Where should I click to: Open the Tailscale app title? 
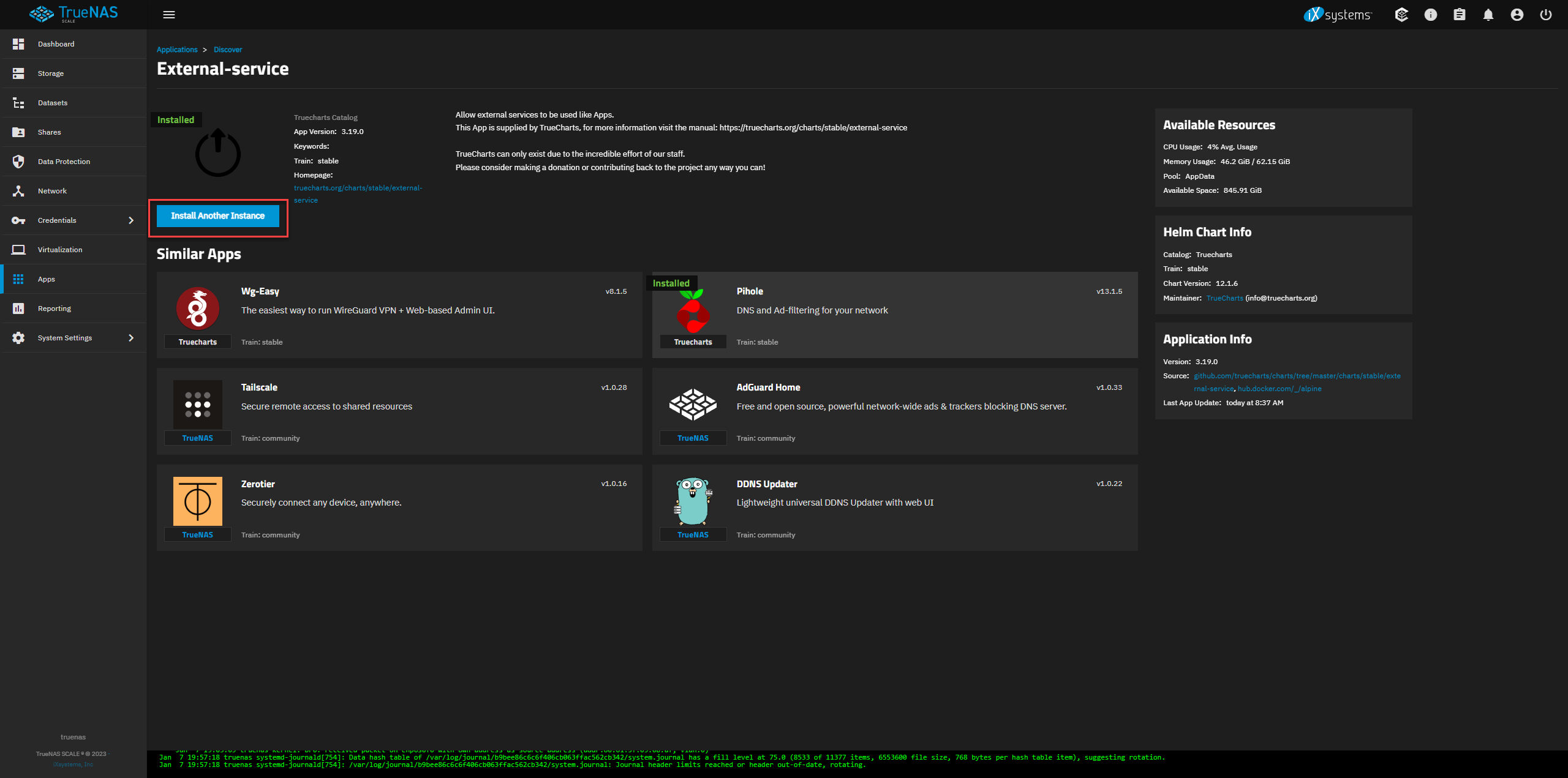point(259,387)
